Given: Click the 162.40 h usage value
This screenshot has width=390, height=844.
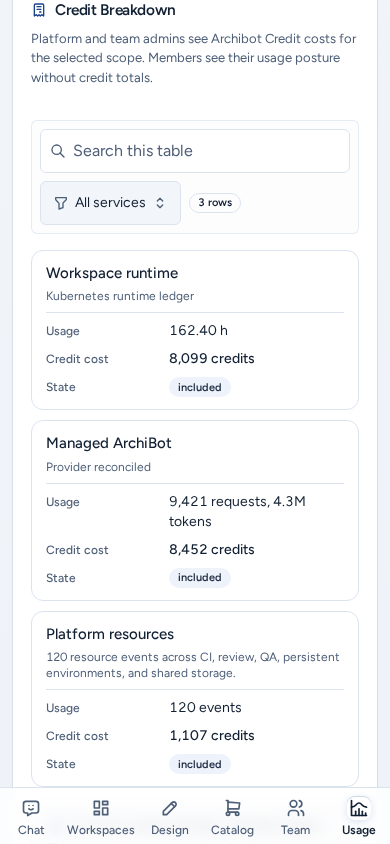Looking at the screenshot, I should point(198,330).
